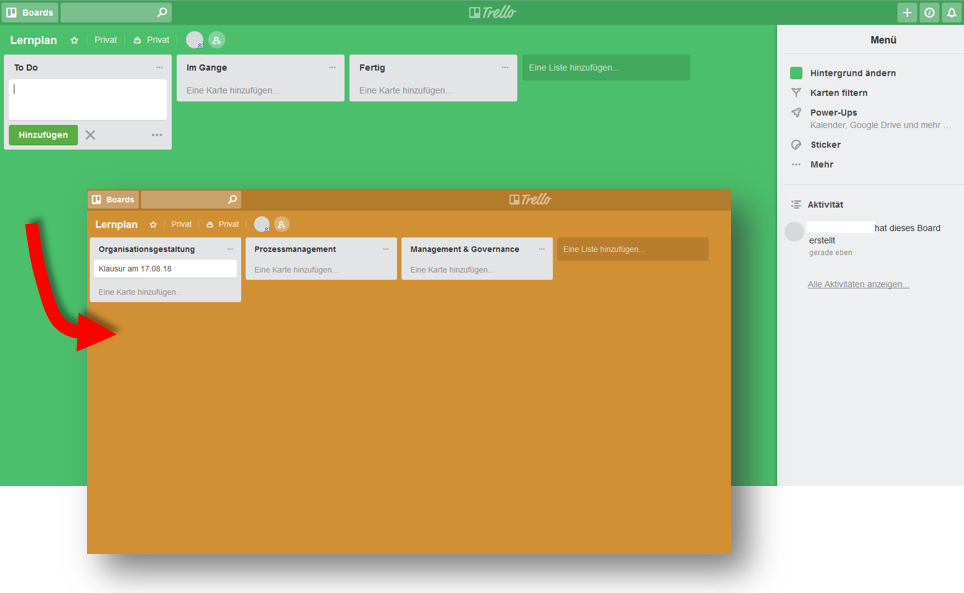Click the add member icon beside avatar
Viewport: 964px width, 593px height.
coord(217,40)
